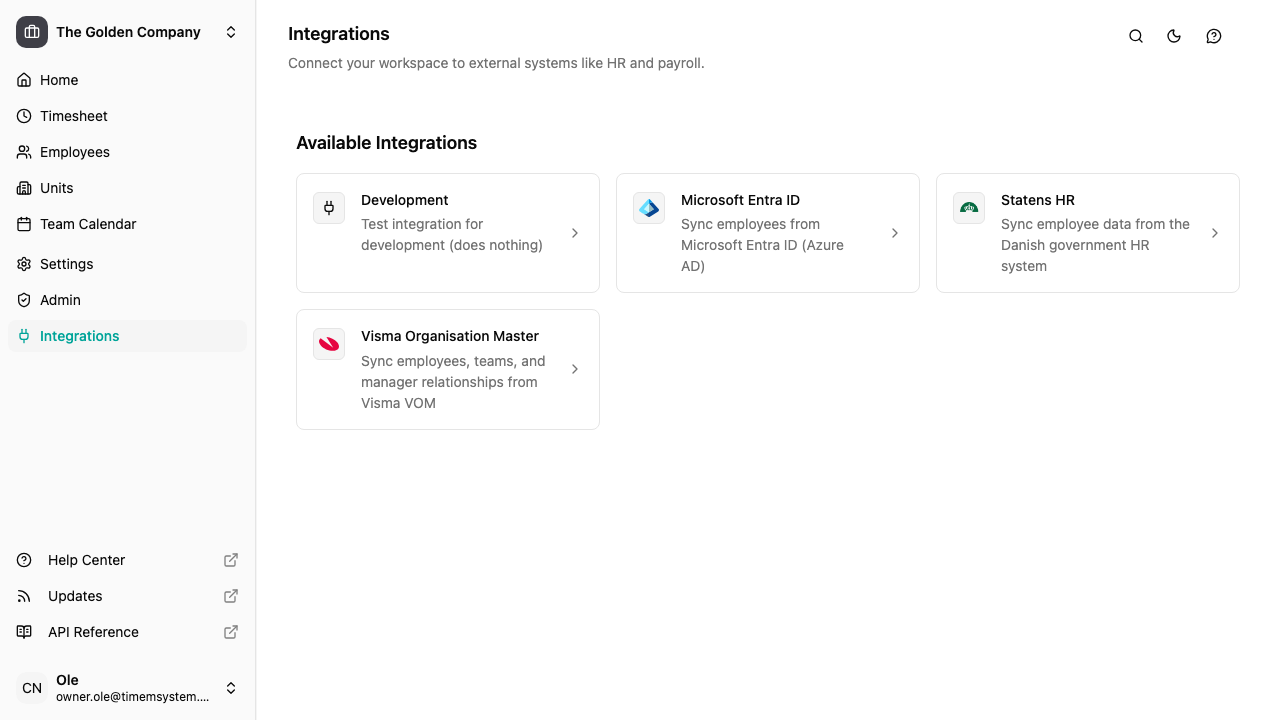Open the Updates feed
The image size is (1280, 720).
[x=75, y=596]
